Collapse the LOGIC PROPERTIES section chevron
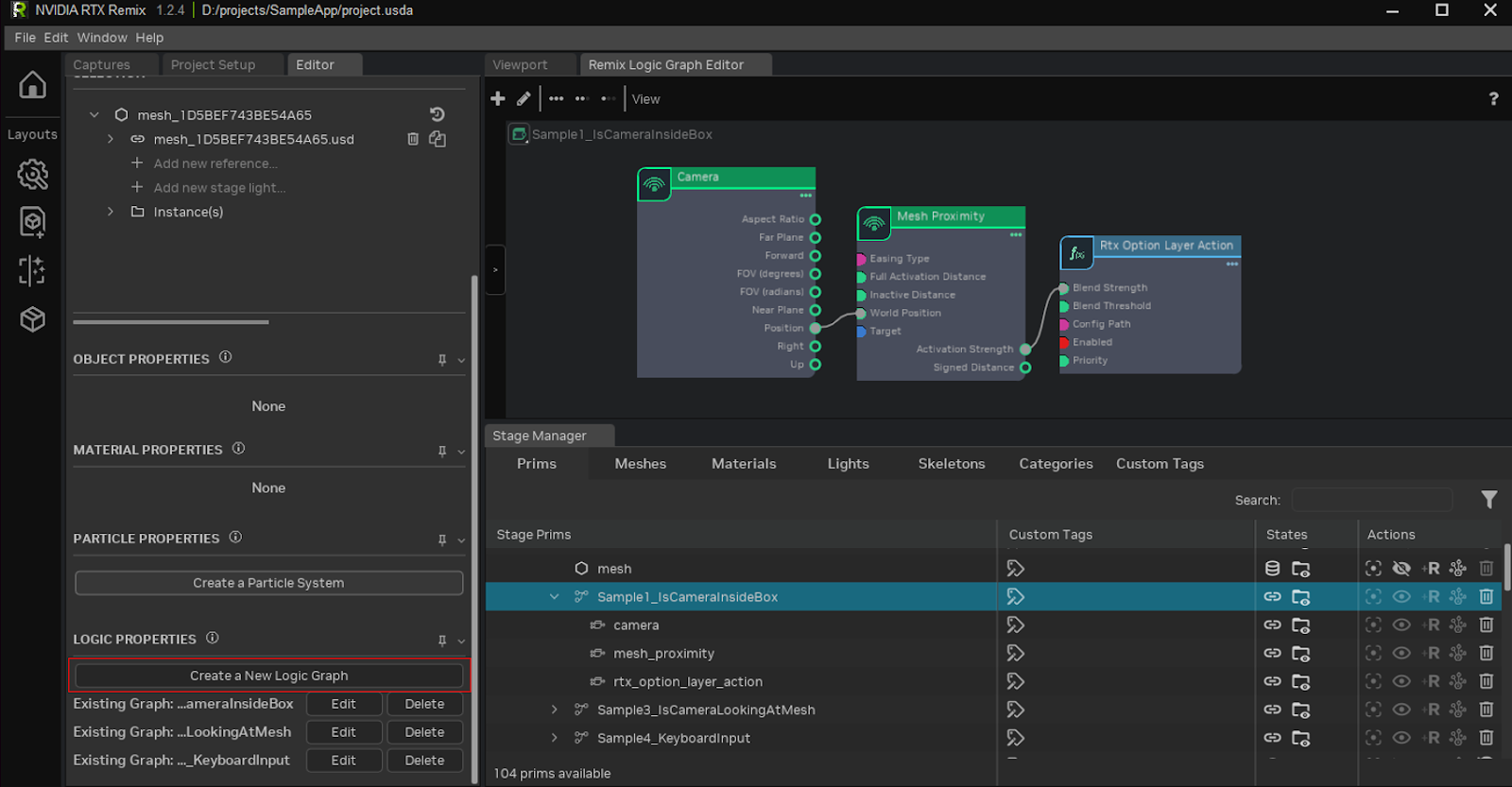The width and height of the screenshot is (1512, 787). click(x=461, y=641)
